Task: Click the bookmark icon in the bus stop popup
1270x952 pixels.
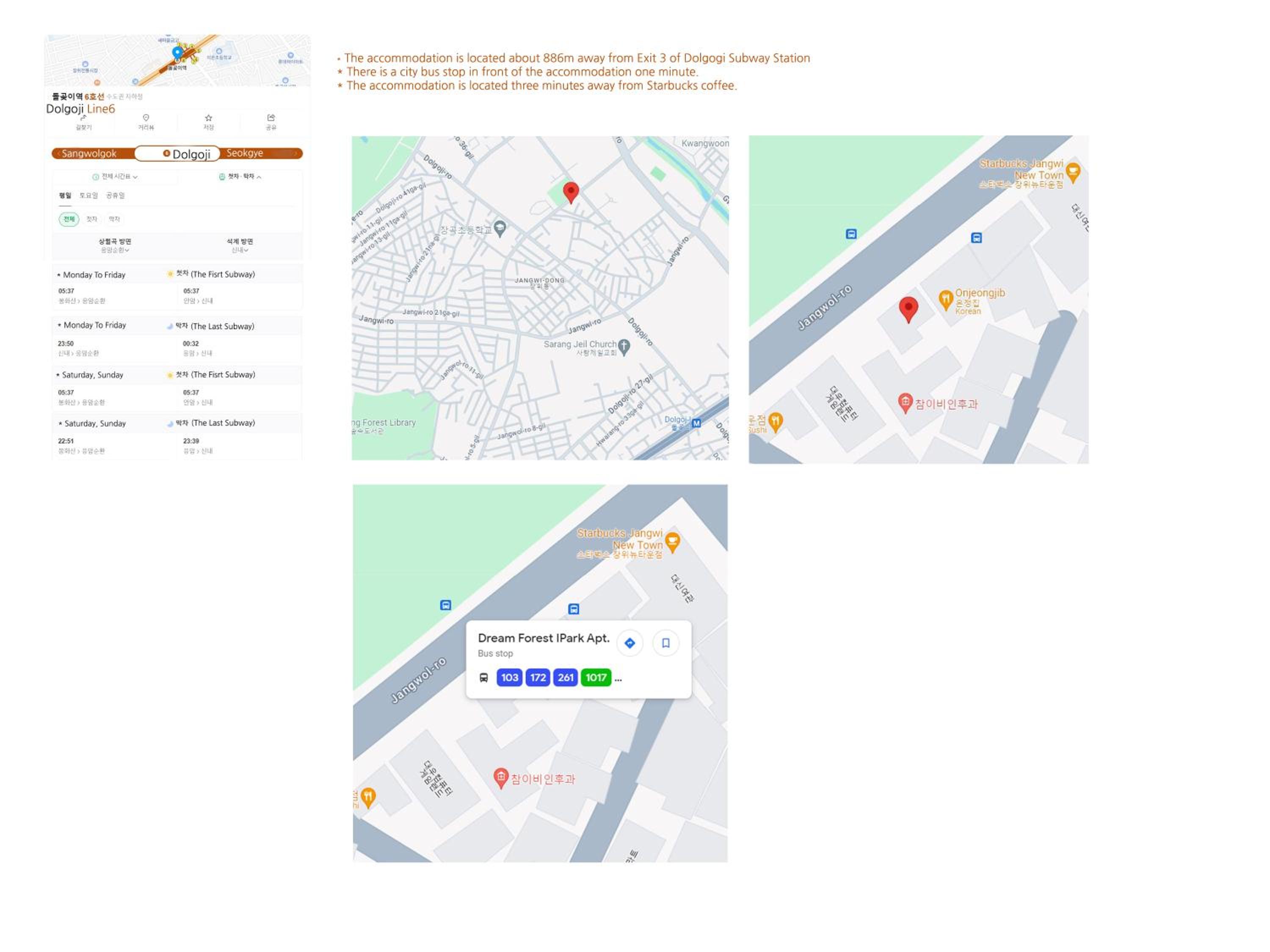Action: click(x=666, y=643)
